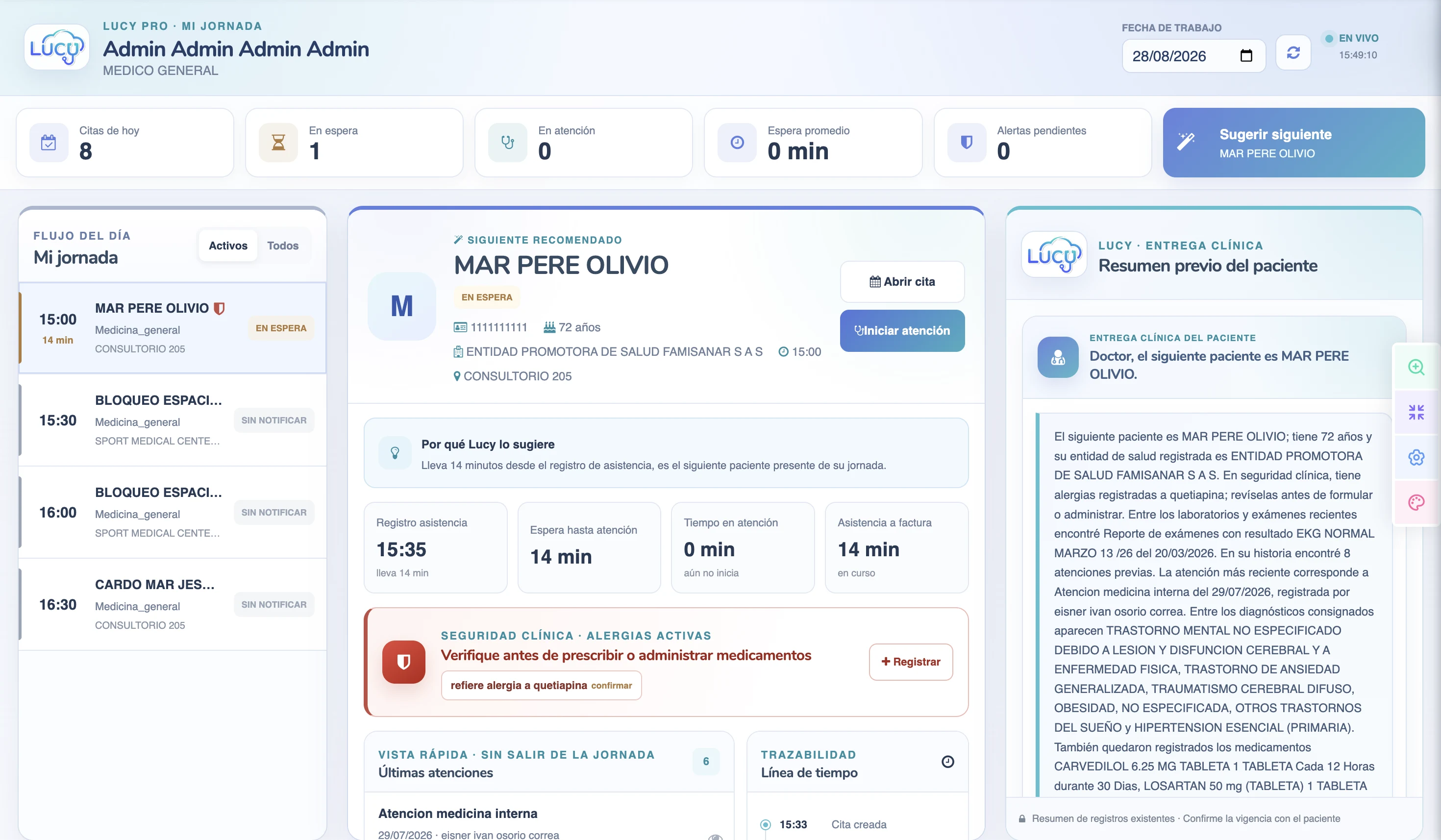
Task: Click the En espera hourglass icon
Action: [x=278, y=143]
